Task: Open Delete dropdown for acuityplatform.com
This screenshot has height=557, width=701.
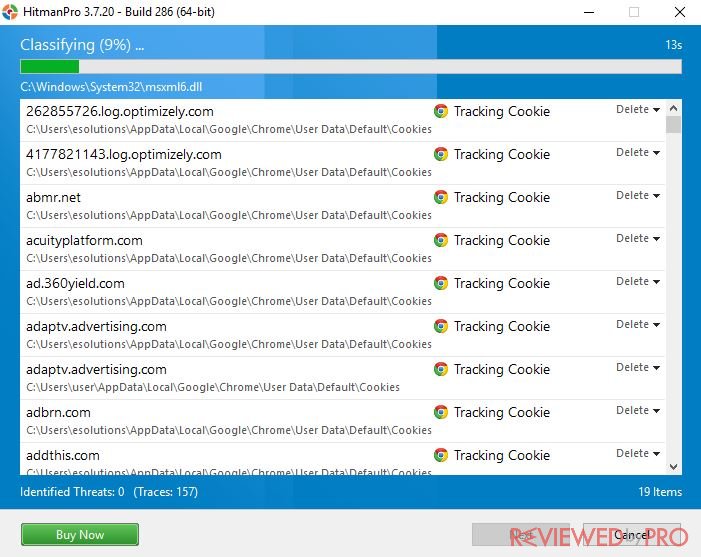Action: click(x=638, y=238)
